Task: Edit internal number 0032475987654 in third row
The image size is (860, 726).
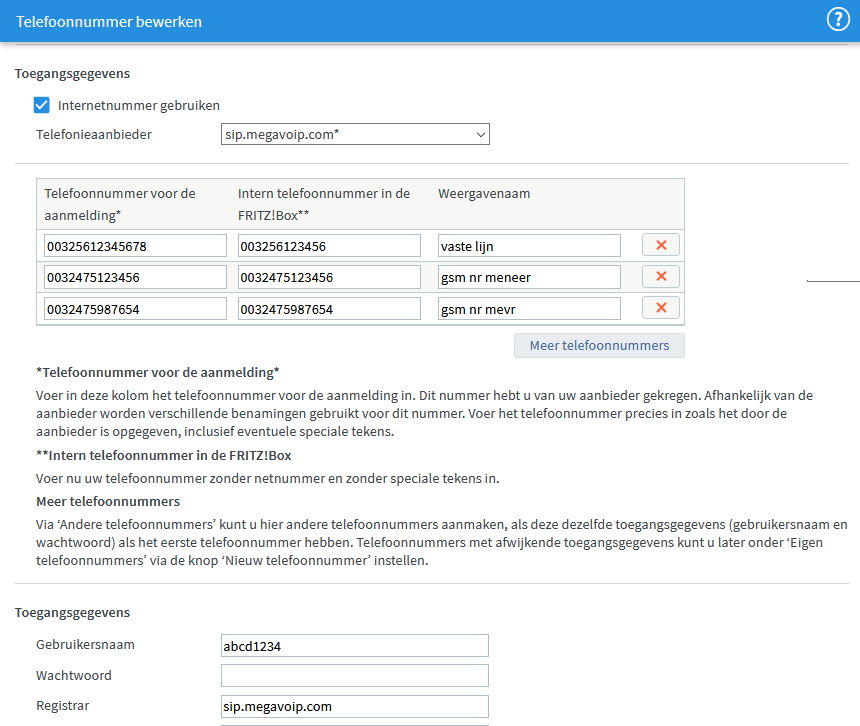Action: click(x=329, y=309)
